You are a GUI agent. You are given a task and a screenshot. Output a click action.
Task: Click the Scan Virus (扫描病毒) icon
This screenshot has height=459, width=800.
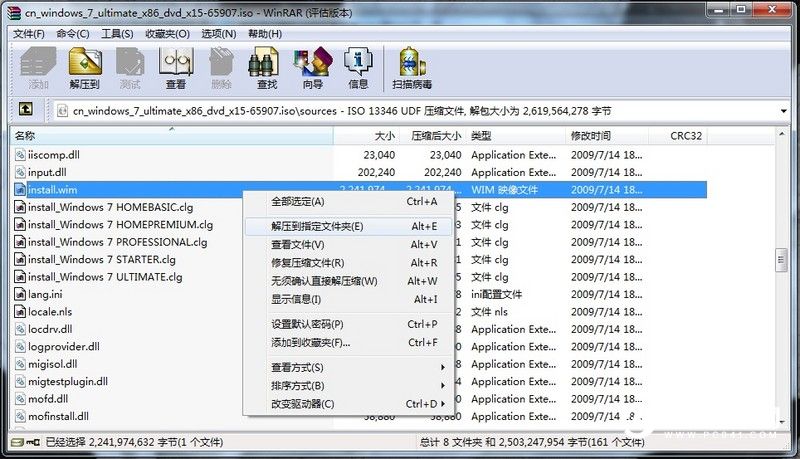pyautogui.click(x=412, y=68)
